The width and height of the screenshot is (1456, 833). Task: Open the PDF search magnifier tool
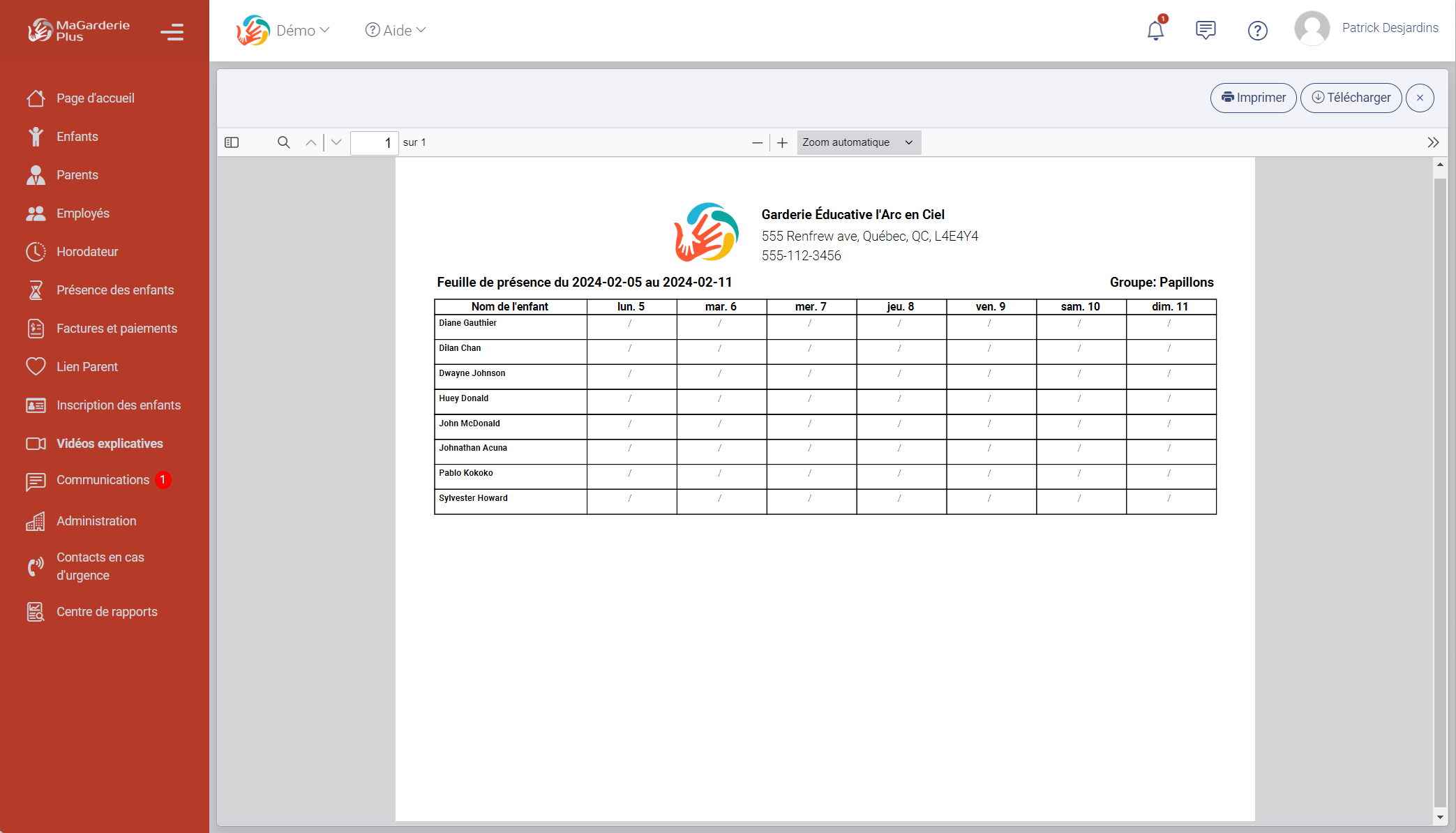pyautogui.click(x=283, y=142)
